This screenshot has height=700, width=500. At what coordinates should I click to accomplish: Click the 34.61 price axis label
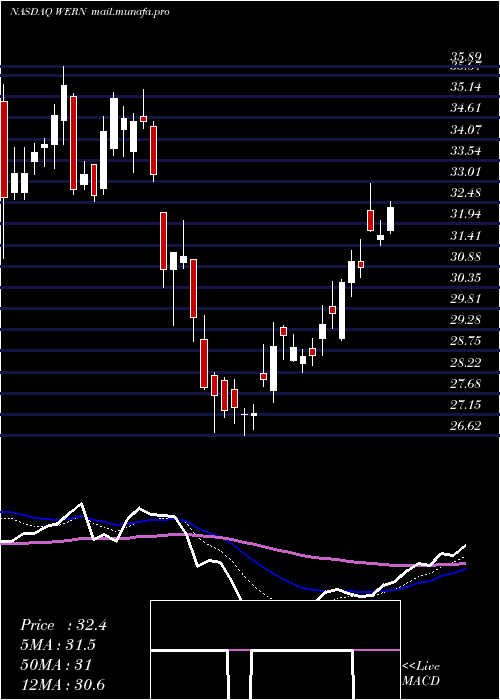466,108
